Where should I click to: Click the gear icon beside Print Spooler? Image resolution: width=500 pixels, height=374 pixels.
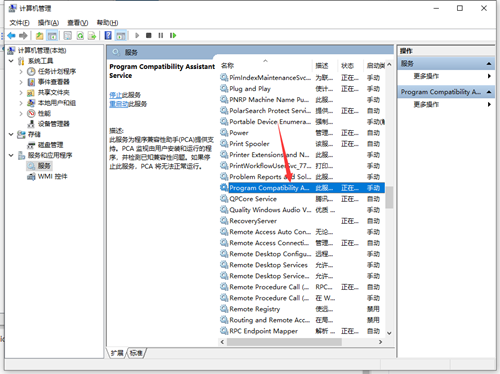(224, 144)
